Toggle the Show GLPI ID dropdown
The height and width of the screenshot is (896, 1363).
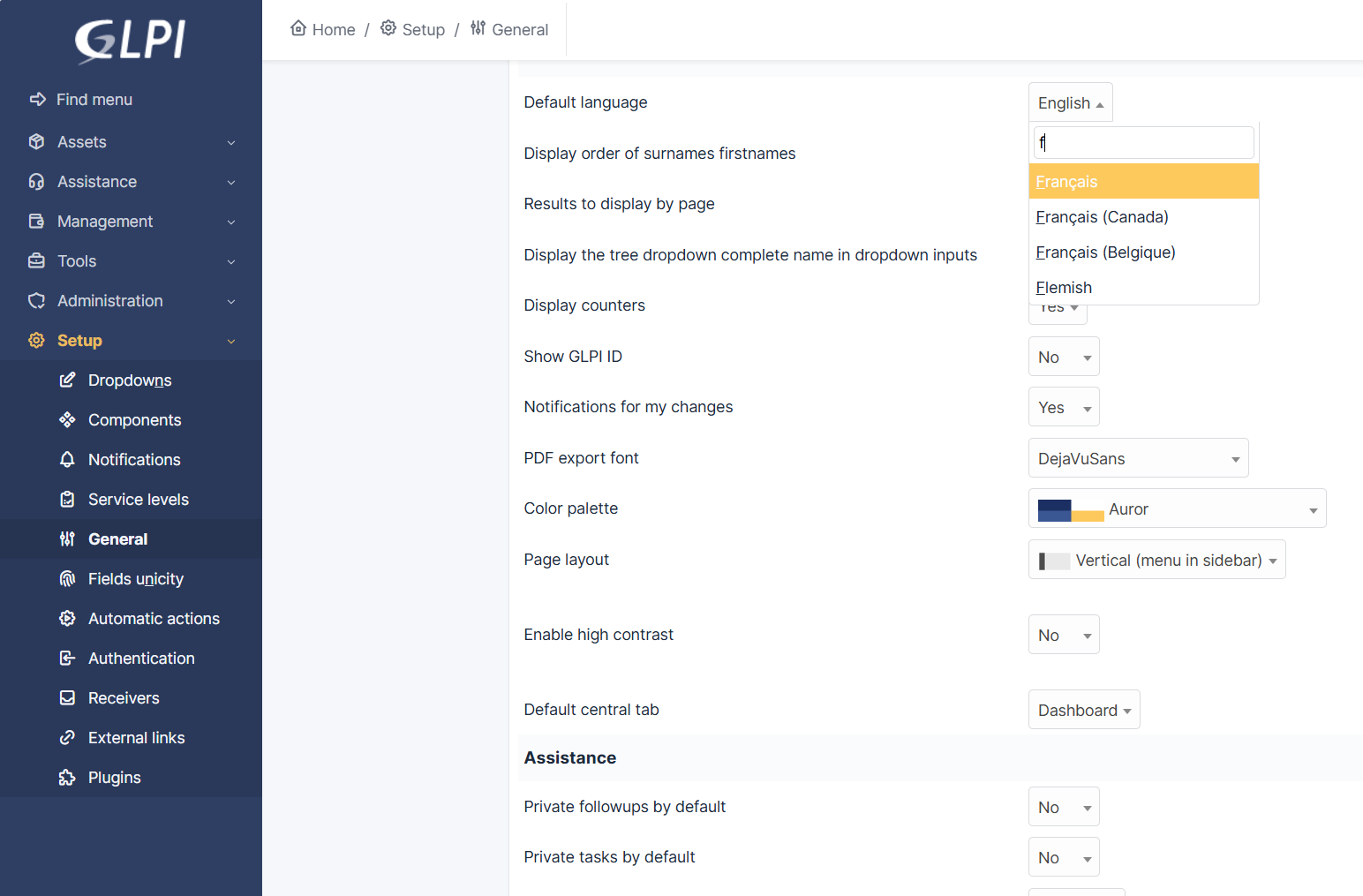pyautogui.click(x=1063, y=357)
